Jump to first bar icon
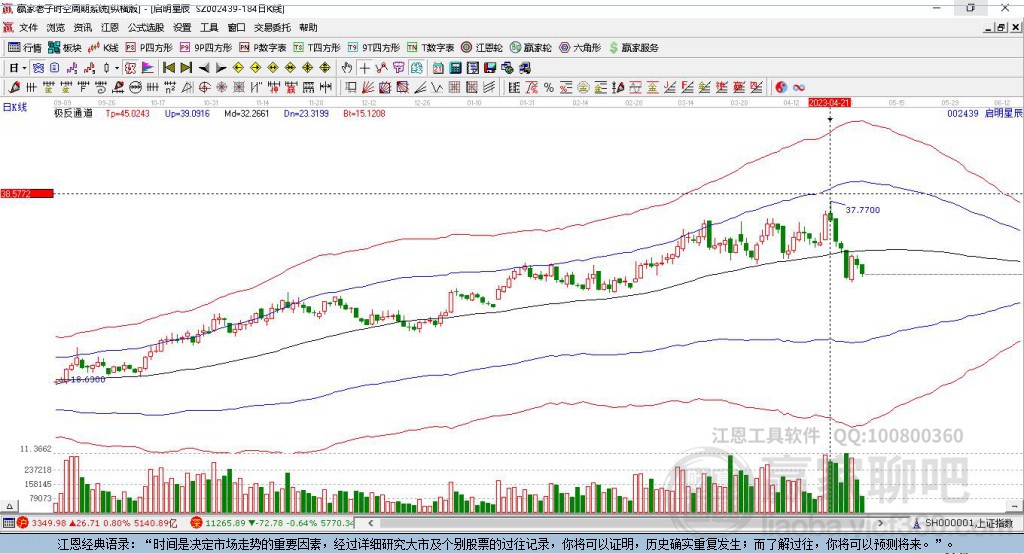Viewport: 1024px width, 554px height. tap(168, 68)
